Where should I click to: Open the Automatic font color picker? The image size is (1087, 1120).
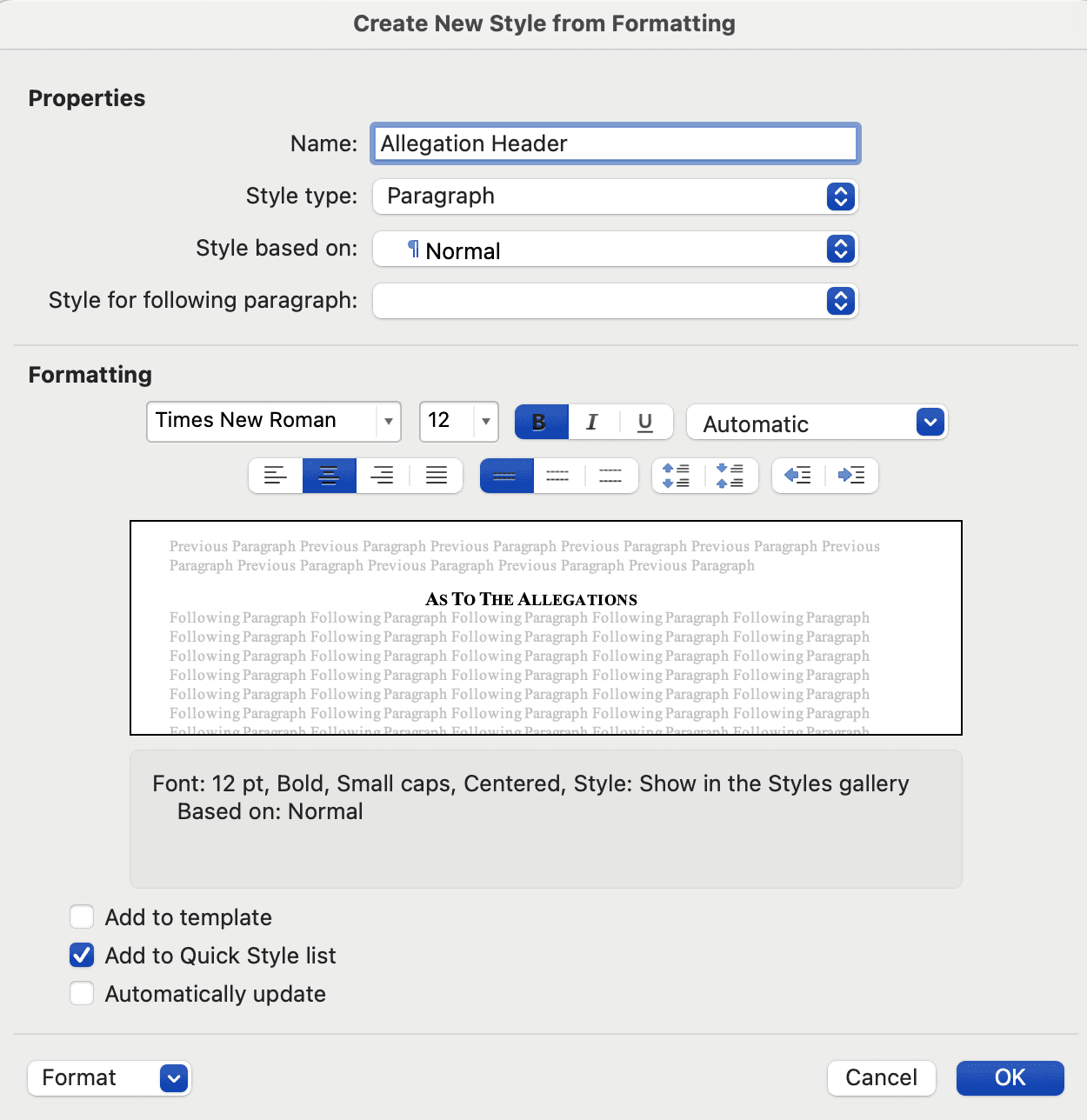[929, 423]
